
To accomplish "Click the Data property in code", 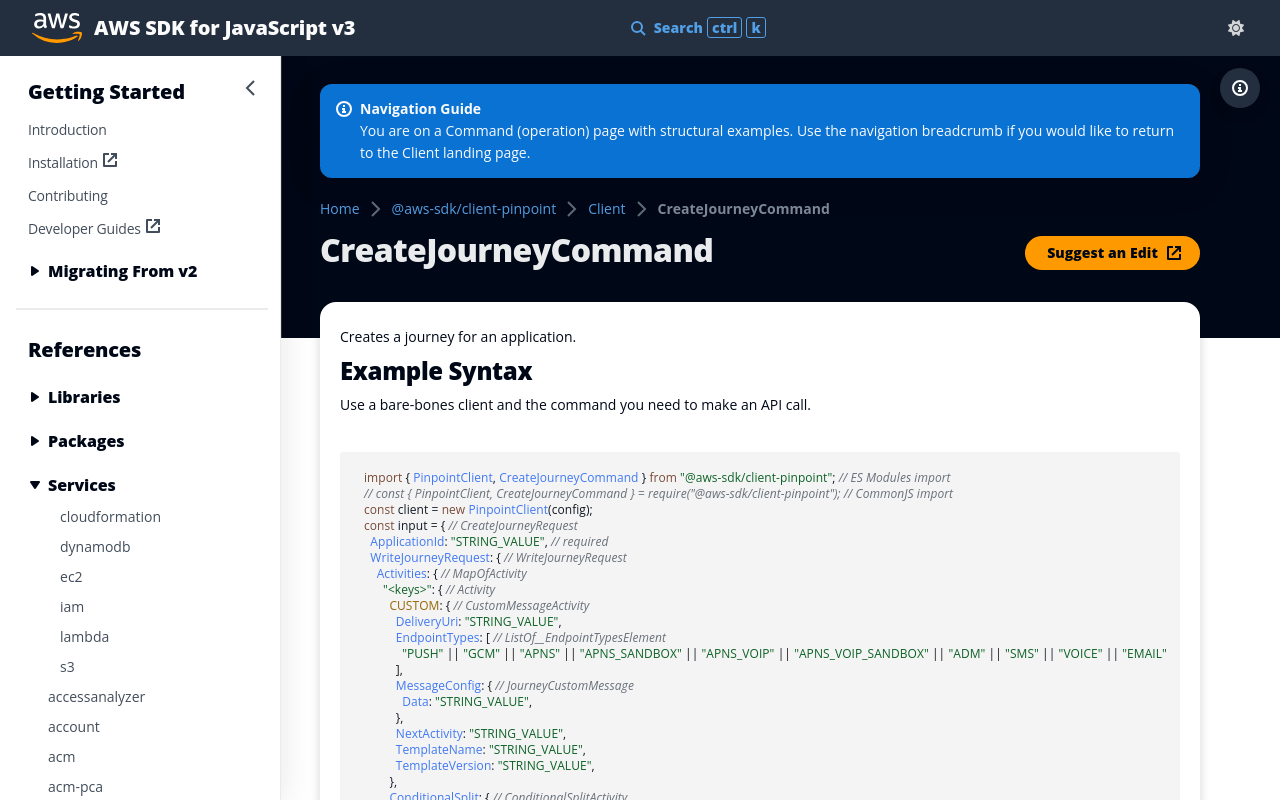I will coord(415,702).
